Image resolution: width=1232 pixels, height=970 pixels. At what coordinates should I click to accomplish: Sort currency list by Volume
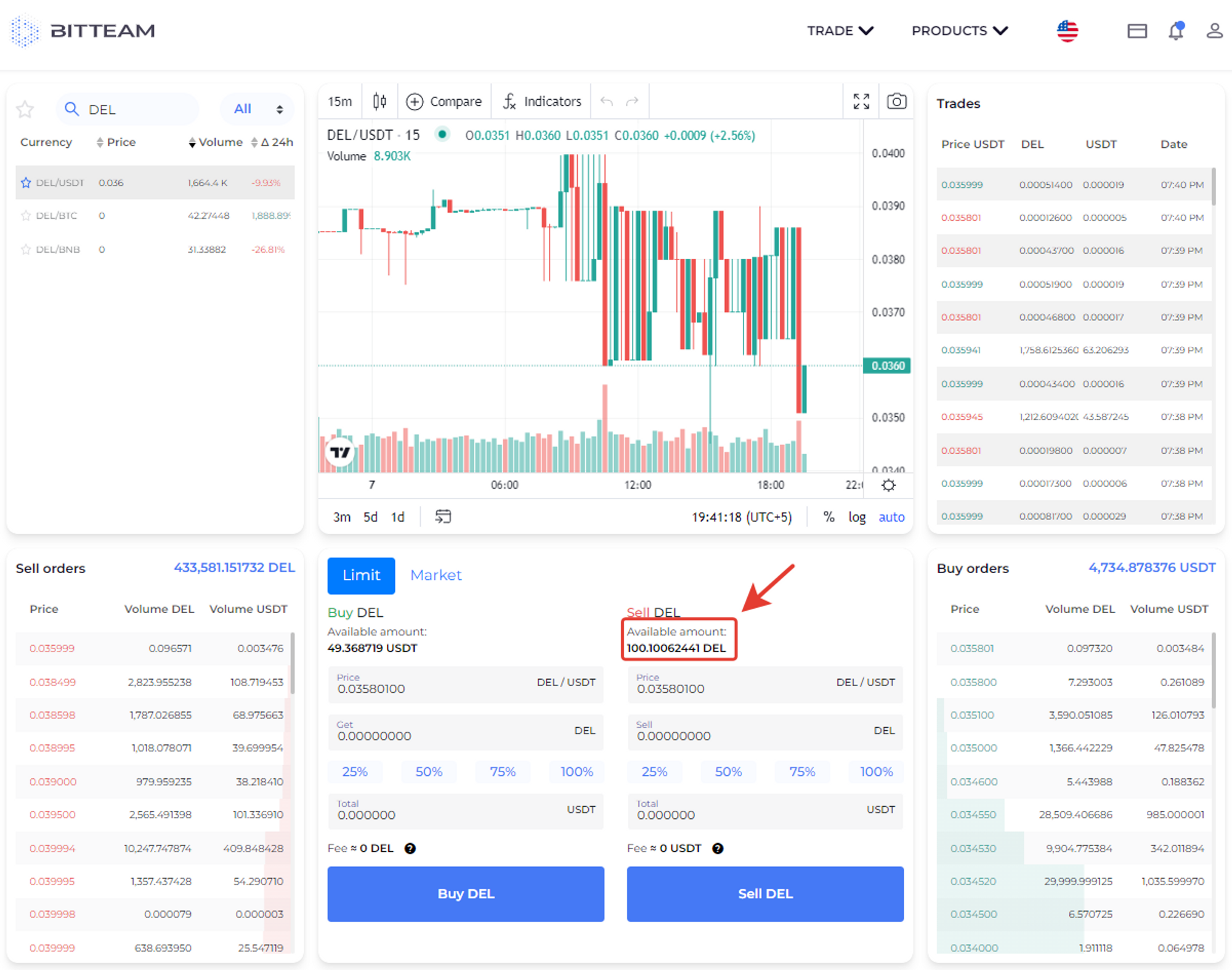pos(216,142)
